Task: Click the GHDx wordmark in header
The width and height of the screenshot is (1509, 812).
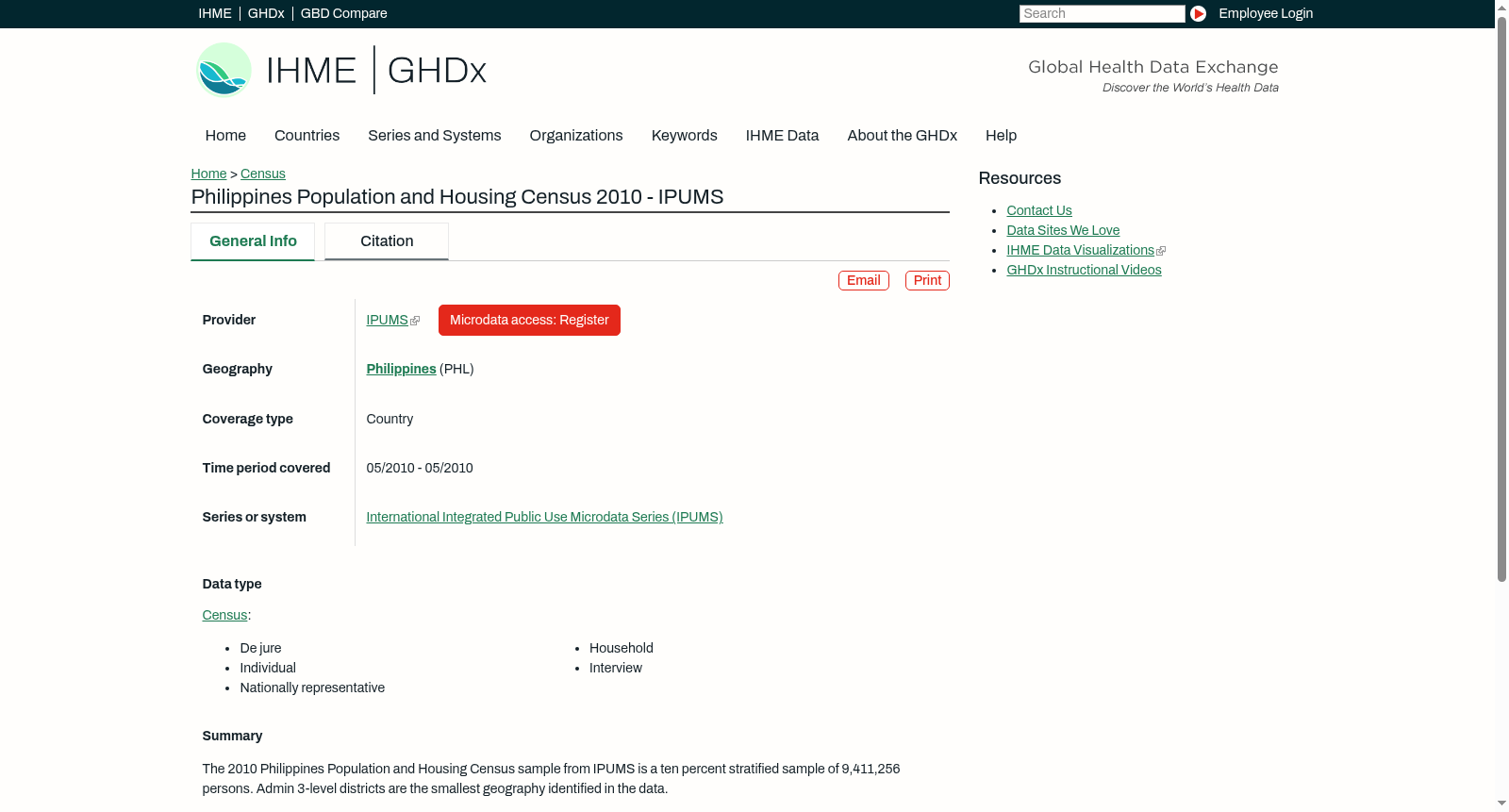Action: (x=437, y=71)
